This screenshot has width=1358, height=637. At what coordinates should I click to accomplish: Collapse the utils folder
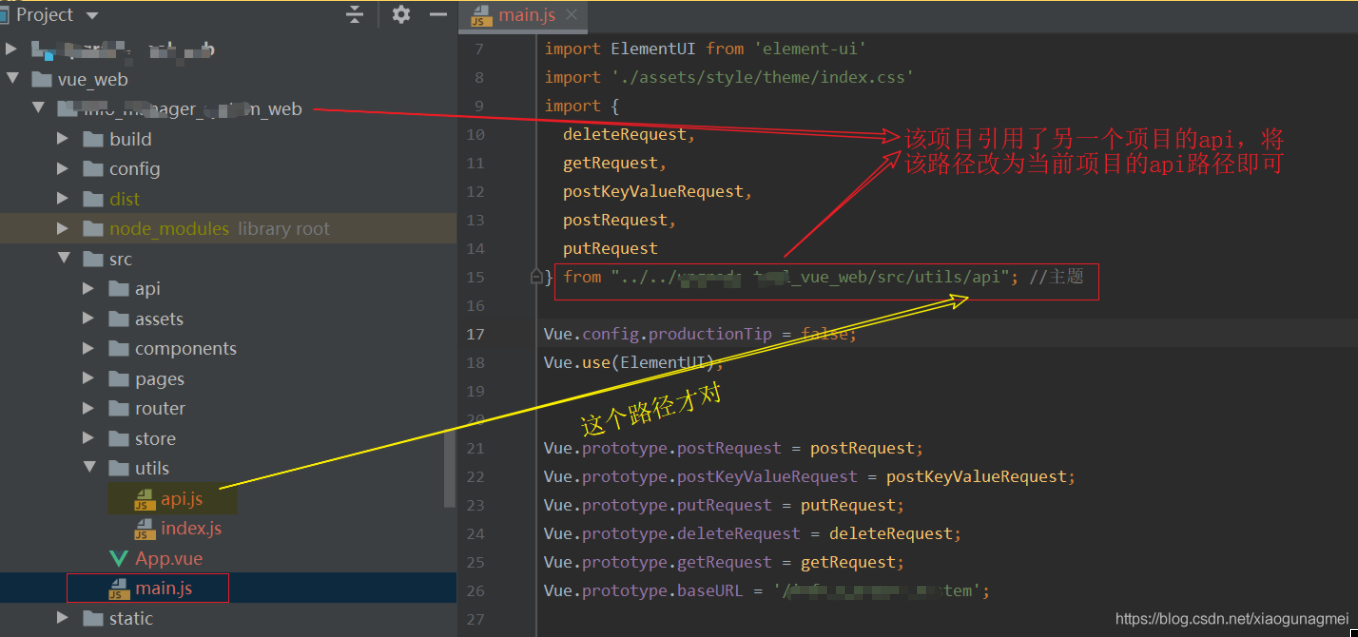tap(86, 468)
